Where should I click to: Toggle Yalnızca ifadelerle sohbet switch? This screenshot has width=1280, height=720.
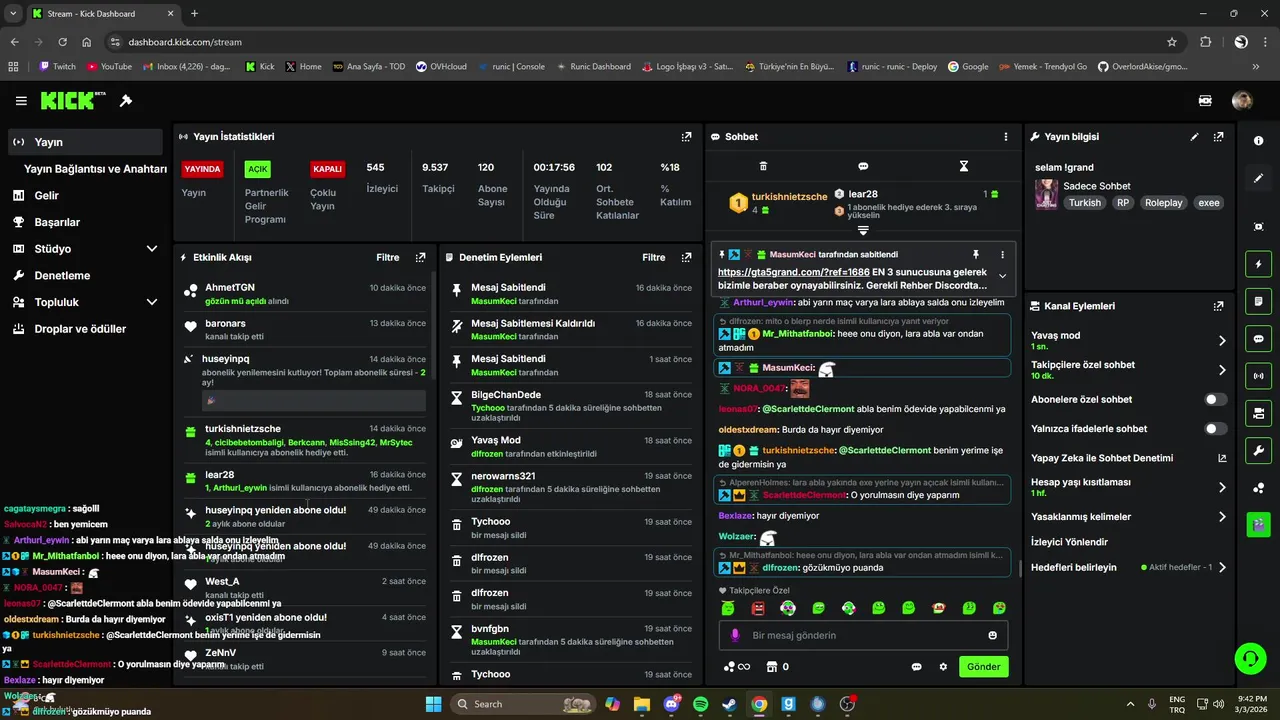(1215, 429)
